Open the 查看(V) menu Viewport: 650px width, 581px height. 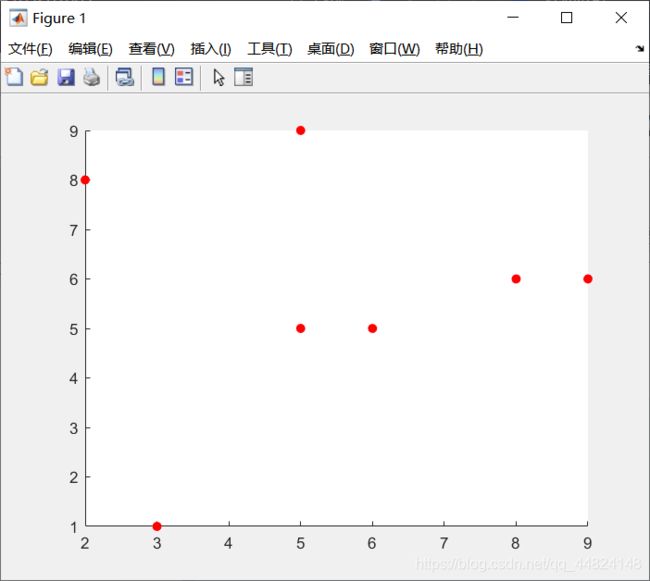151,49
